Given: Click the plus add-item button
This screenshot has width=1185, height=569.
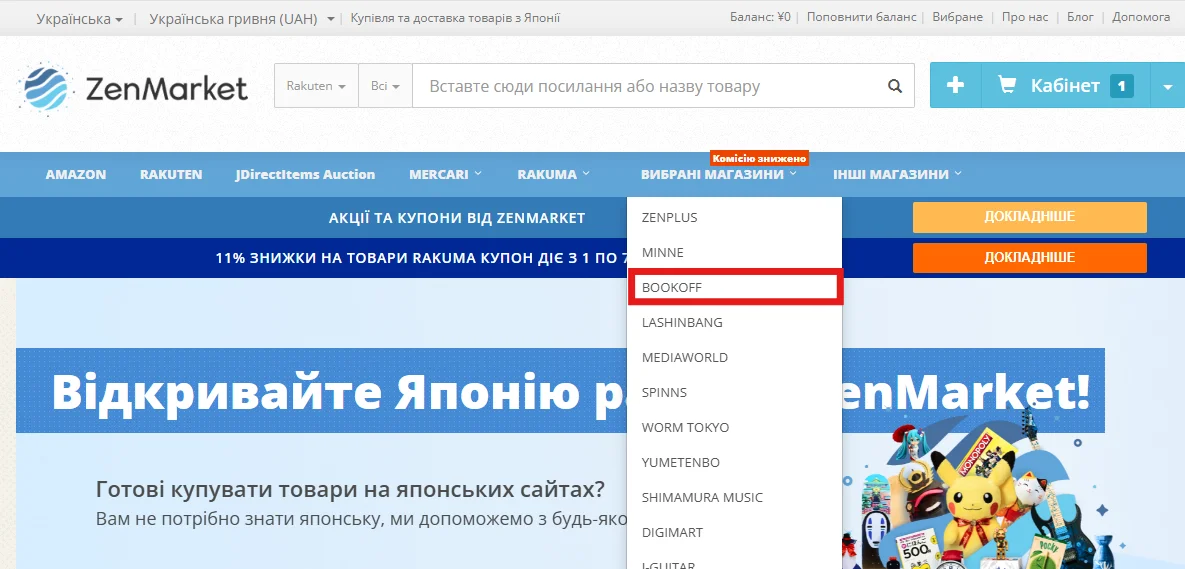Looking at the screenshot, I should click(x=955, y=85).
